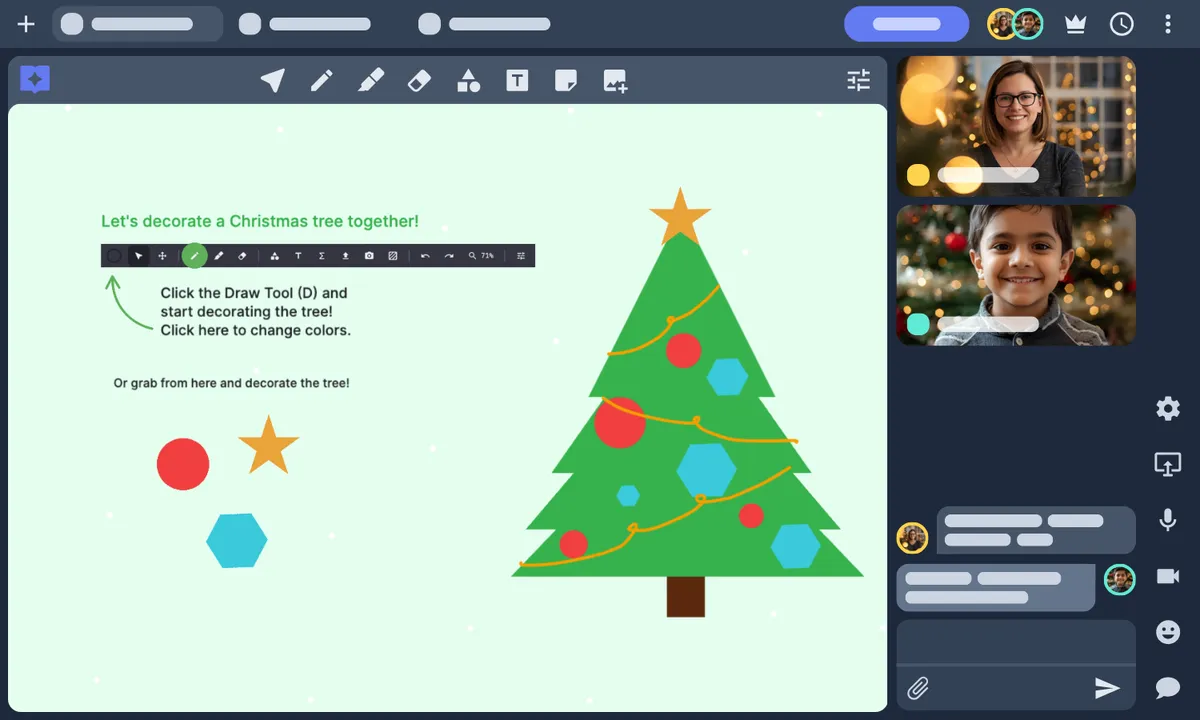Select the smiling boy video thumbnail
This screenshot has height=720, width=1200.
[x=1016, y=275]
